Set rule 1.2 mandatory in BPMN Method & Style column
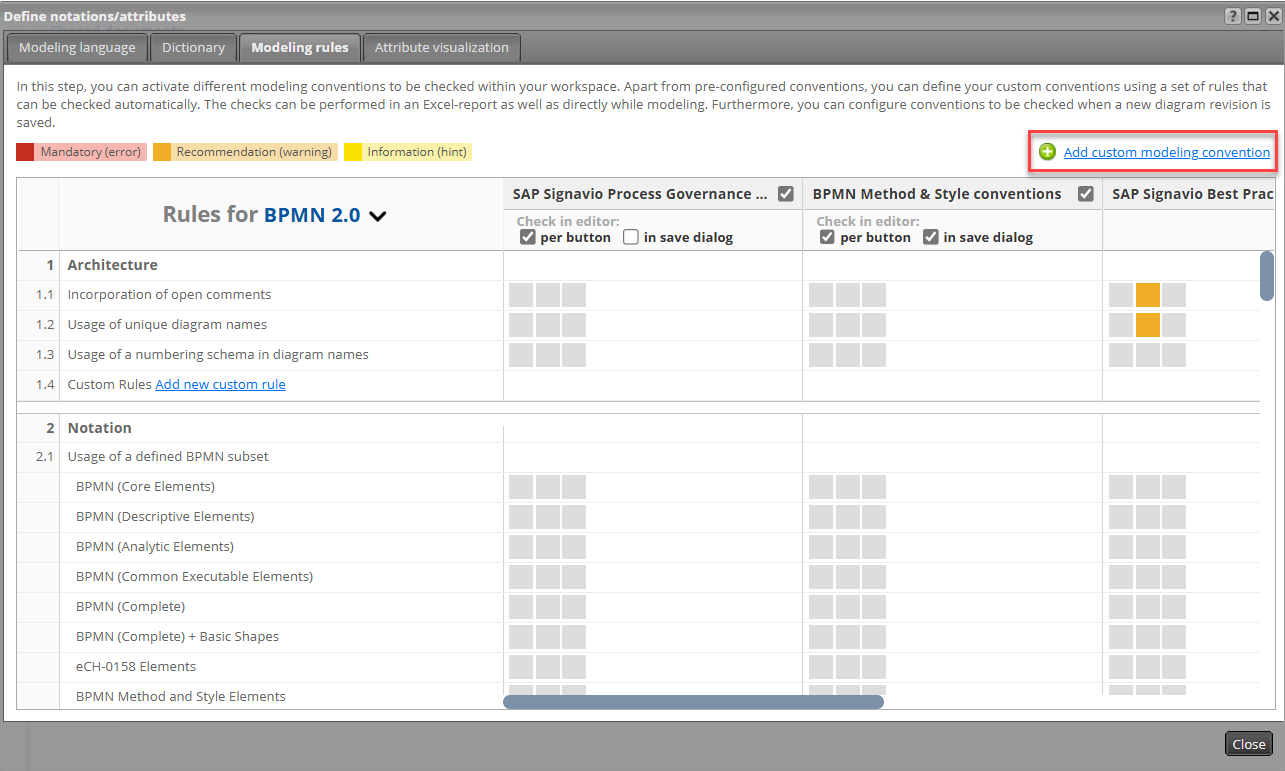This screenshot has width=1285, height=771. click(x=821, y=325)
